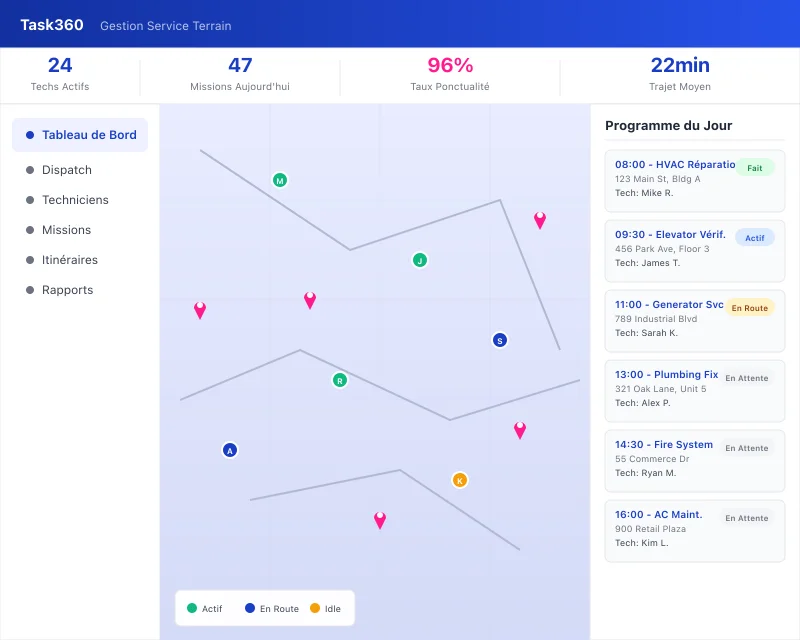Click technician R's green map marker
800x640 pixels.
point(338,380)
